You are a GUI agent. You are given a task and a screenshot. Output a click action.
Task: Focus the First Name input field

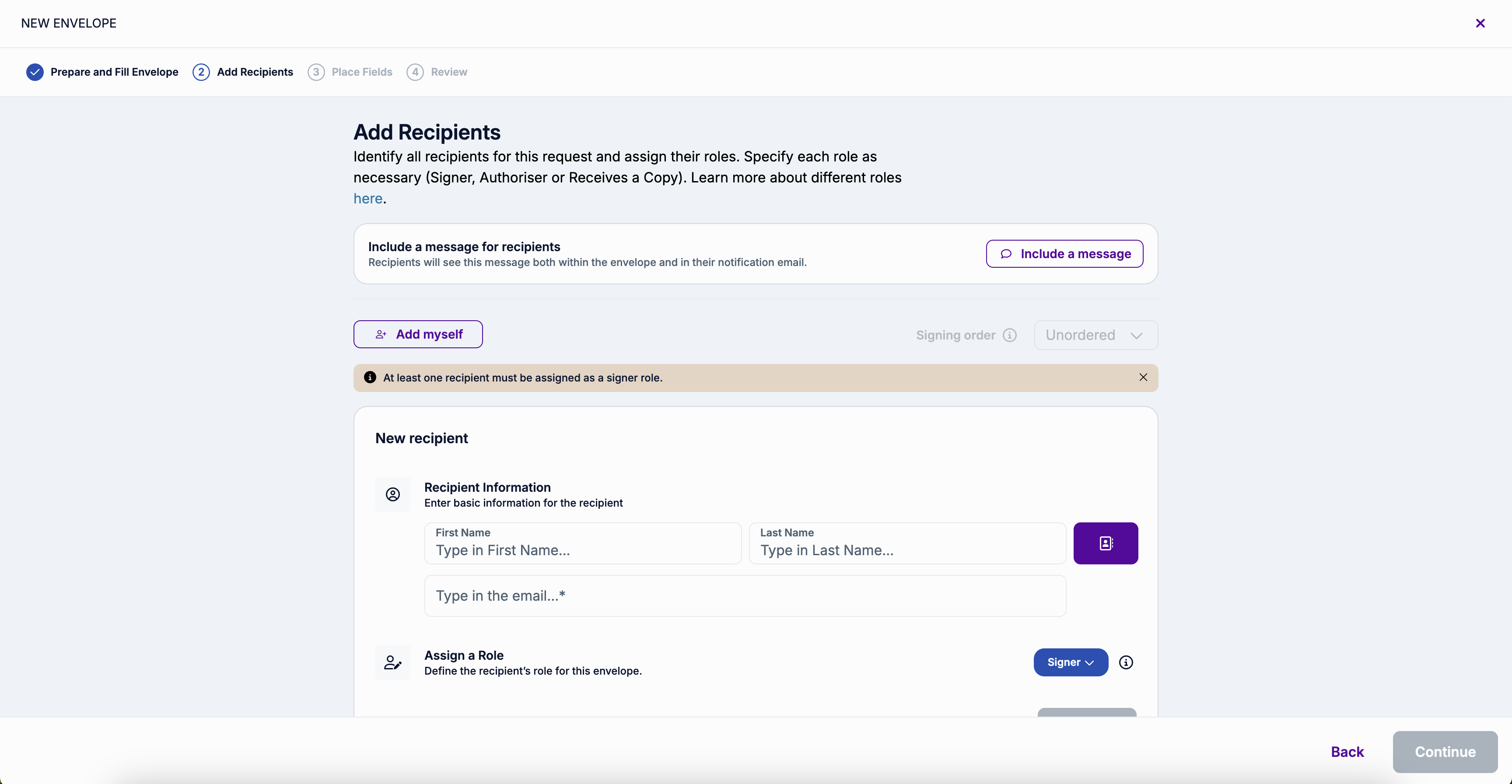click(582, 550)
